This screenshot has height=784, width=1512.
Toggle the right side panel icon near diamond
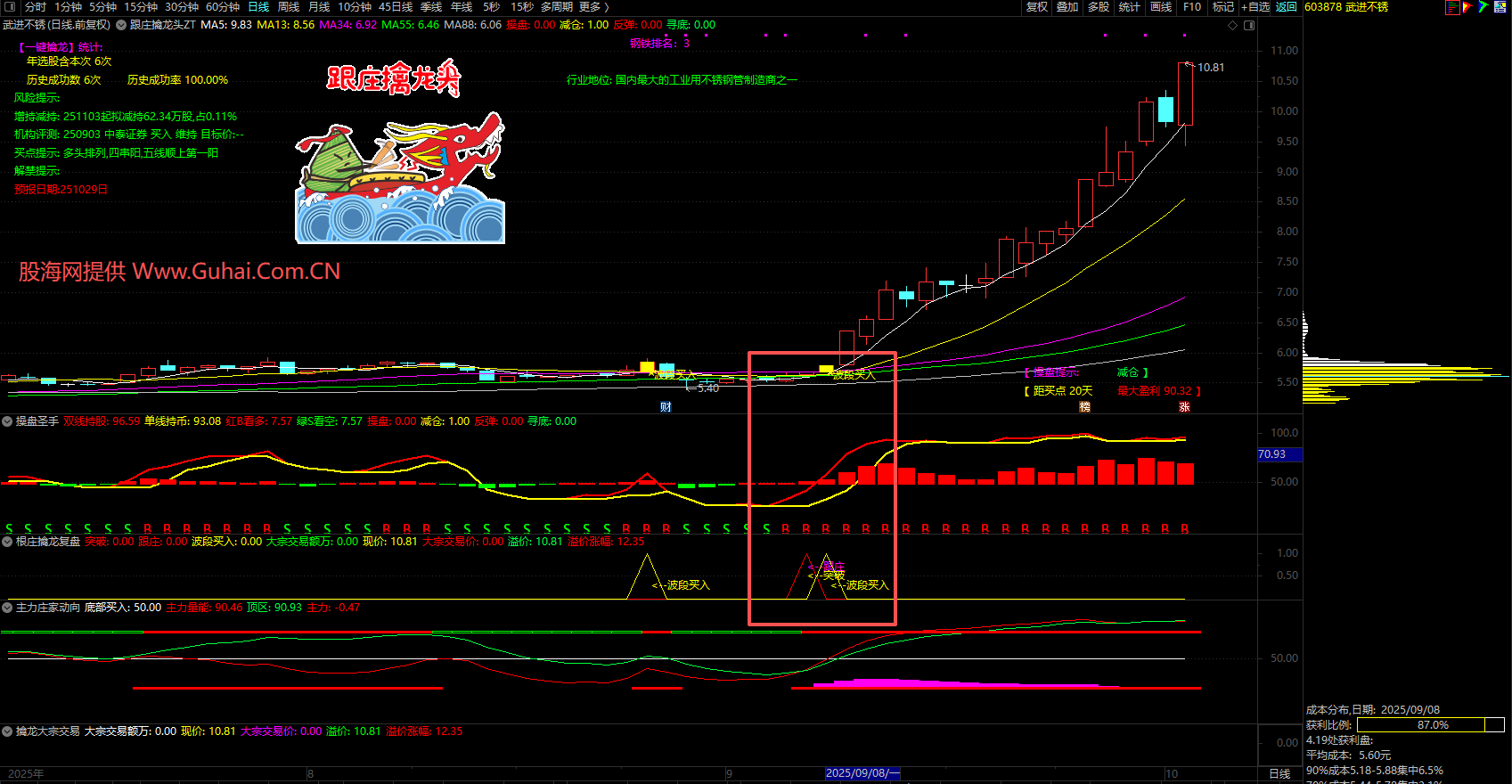click(x=1249, y=25)
